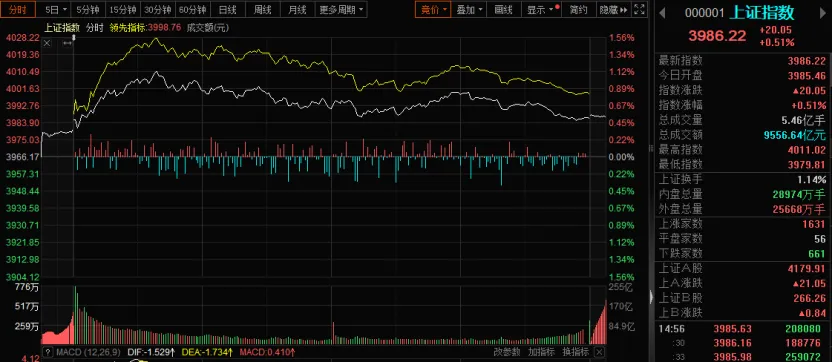Click the 今日开盘 value 3985.46

[807, 76]
